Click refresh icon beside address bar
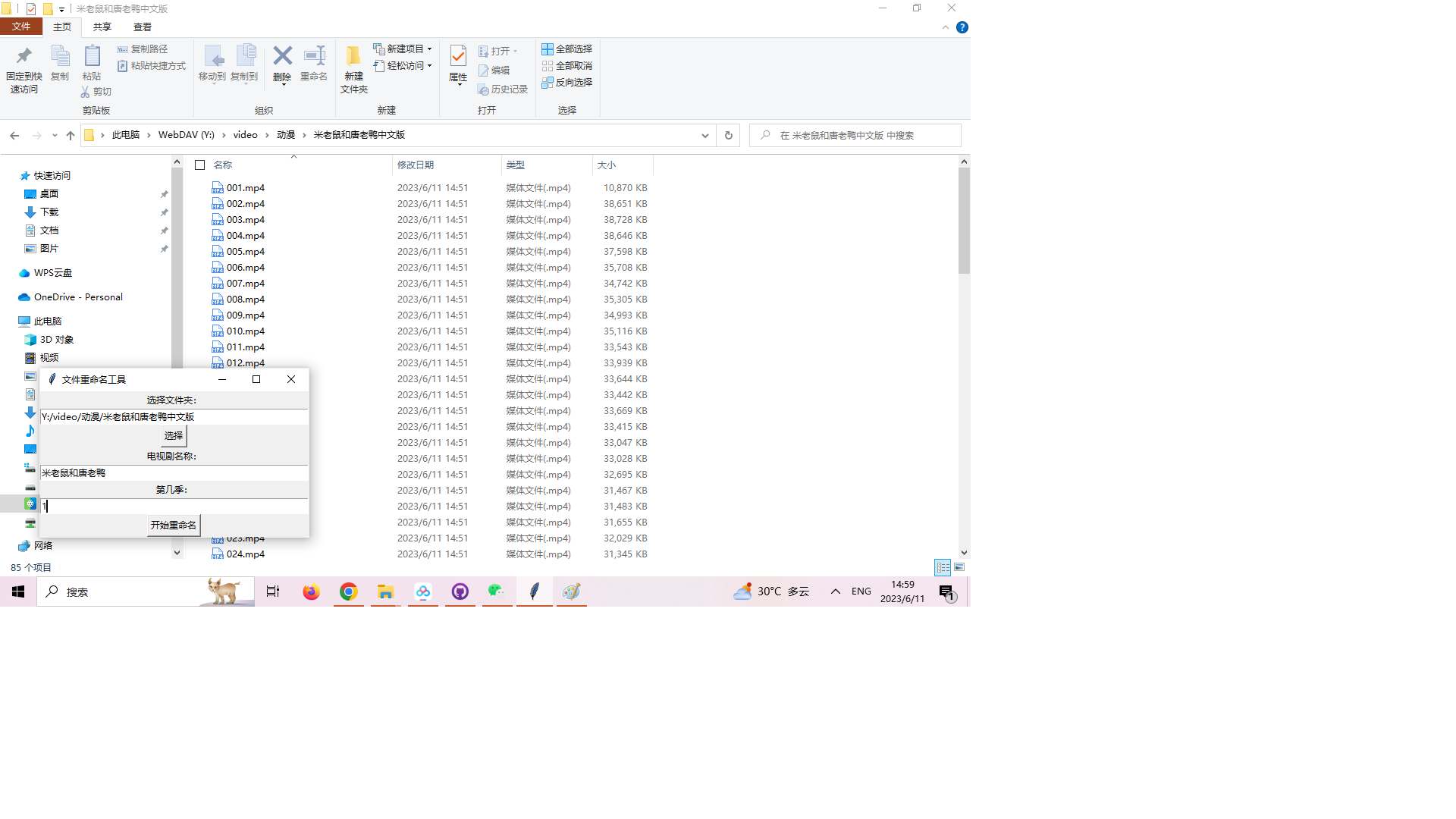1456x819 pixels. click(728, 135)
